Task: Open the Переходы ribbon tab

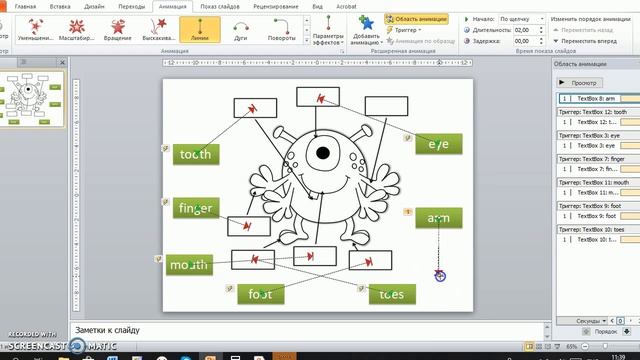Action: (131, 7)
